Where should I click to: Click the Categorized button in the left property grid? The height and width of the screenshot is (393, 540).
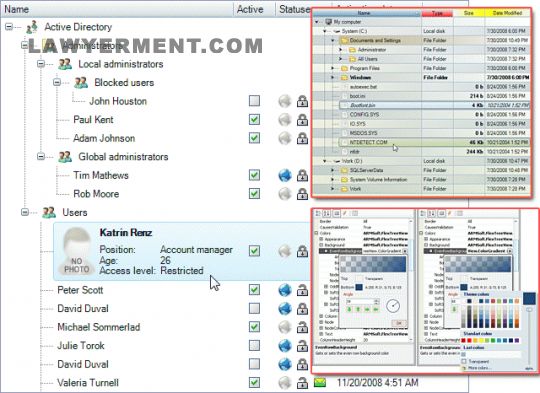click(x=319, y=214)
